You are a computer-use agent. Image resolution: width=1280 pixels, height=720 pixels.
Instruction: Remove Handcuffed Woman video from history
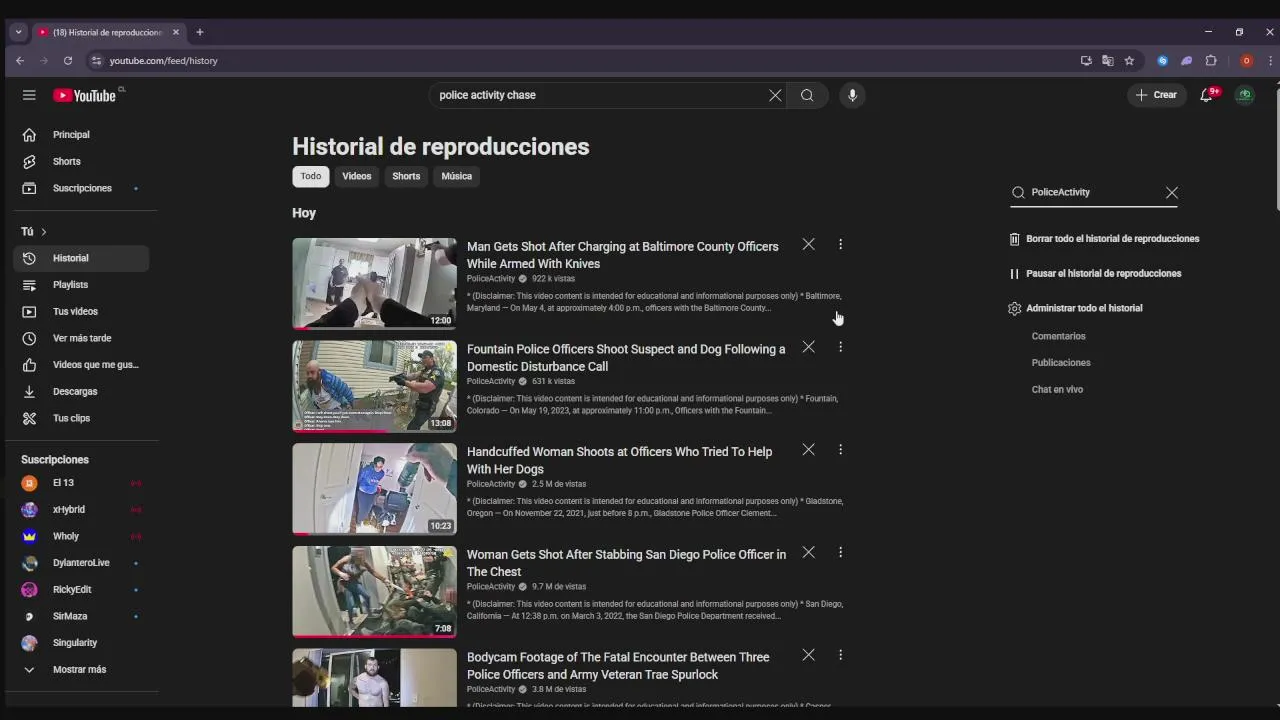point(808,450)
